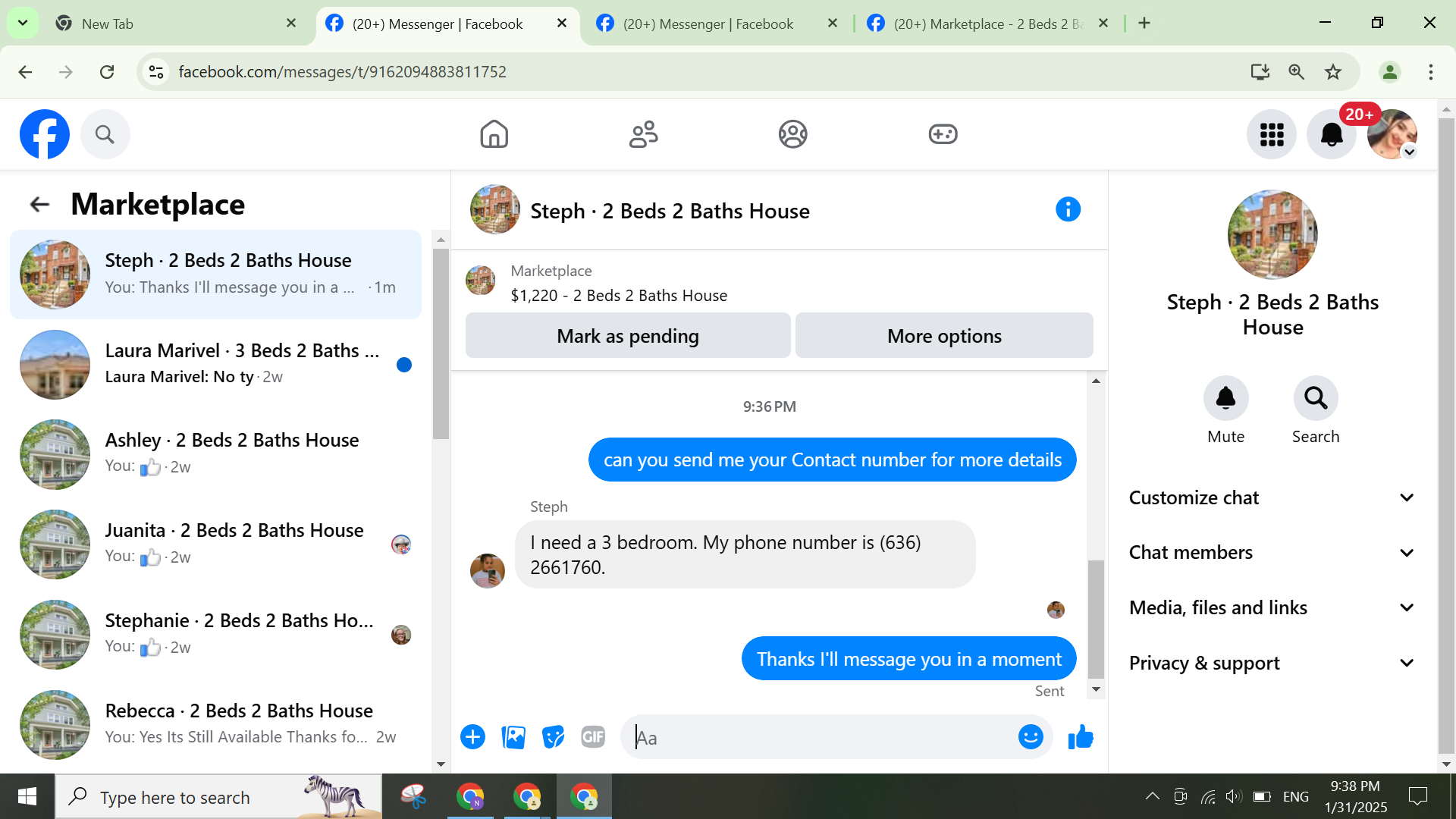This screenshot has height=819, width=1456.
Task: Show hidden system tray icons
Action: (x=1152, y=796)
